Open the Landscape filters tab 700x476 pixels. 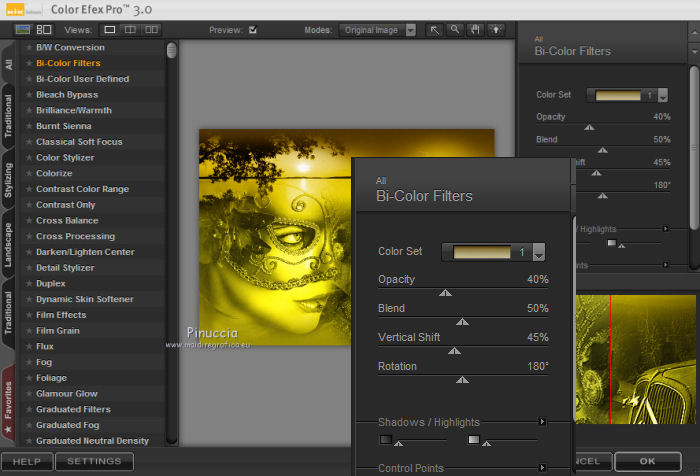pyautogui.click(x=8, y=244)
